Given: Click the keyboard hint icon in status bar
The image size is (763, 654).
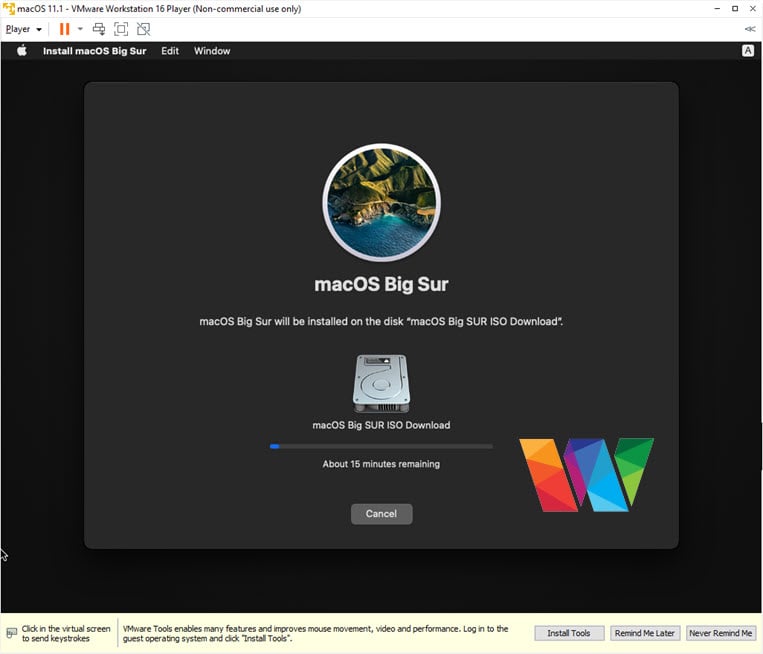Looking at the screenshot, I should 11,633.
